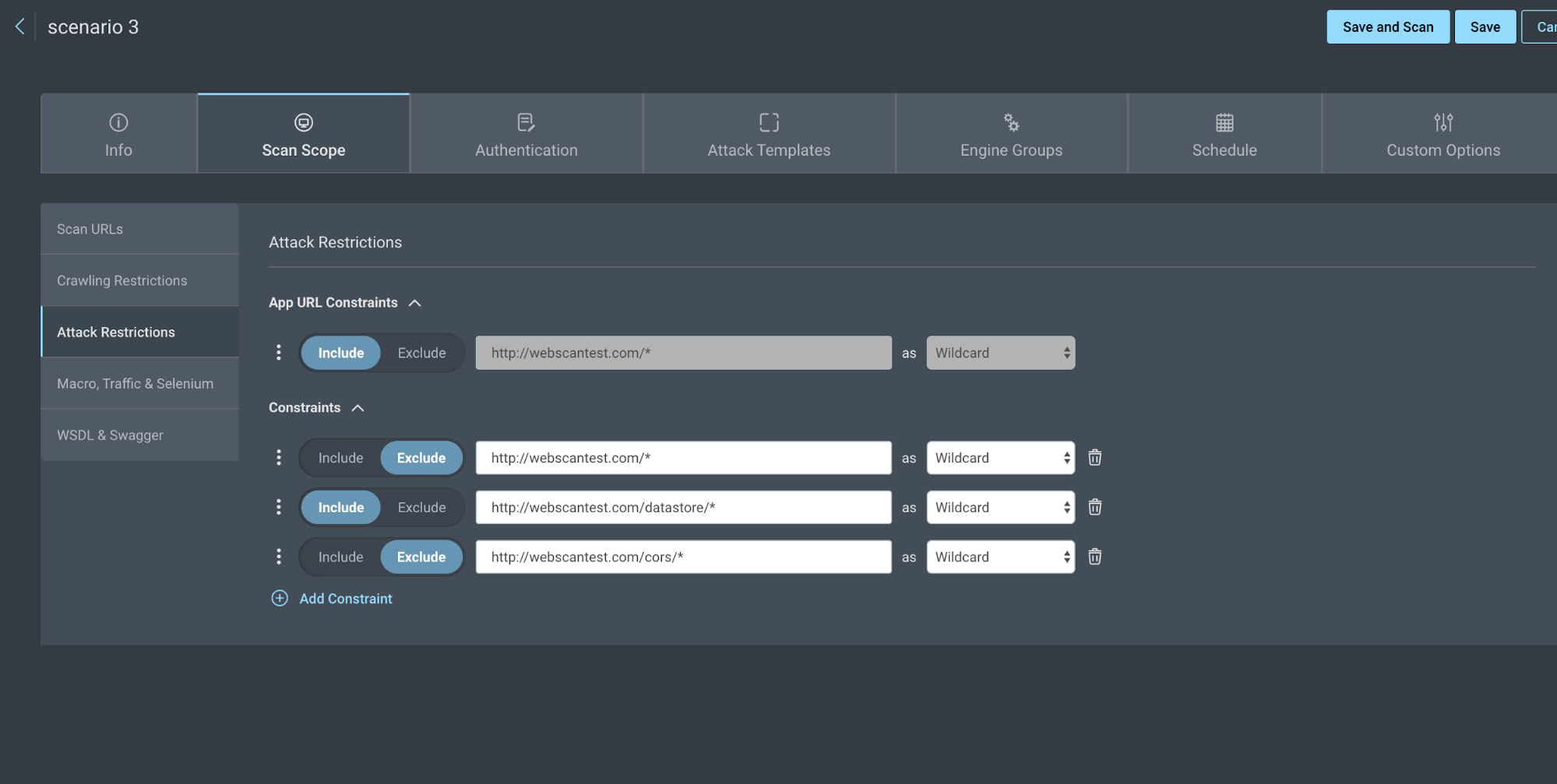Collapse the App URL Constraints section
1557x784 pixels.
pyautogui.click(x=415, y=303)
